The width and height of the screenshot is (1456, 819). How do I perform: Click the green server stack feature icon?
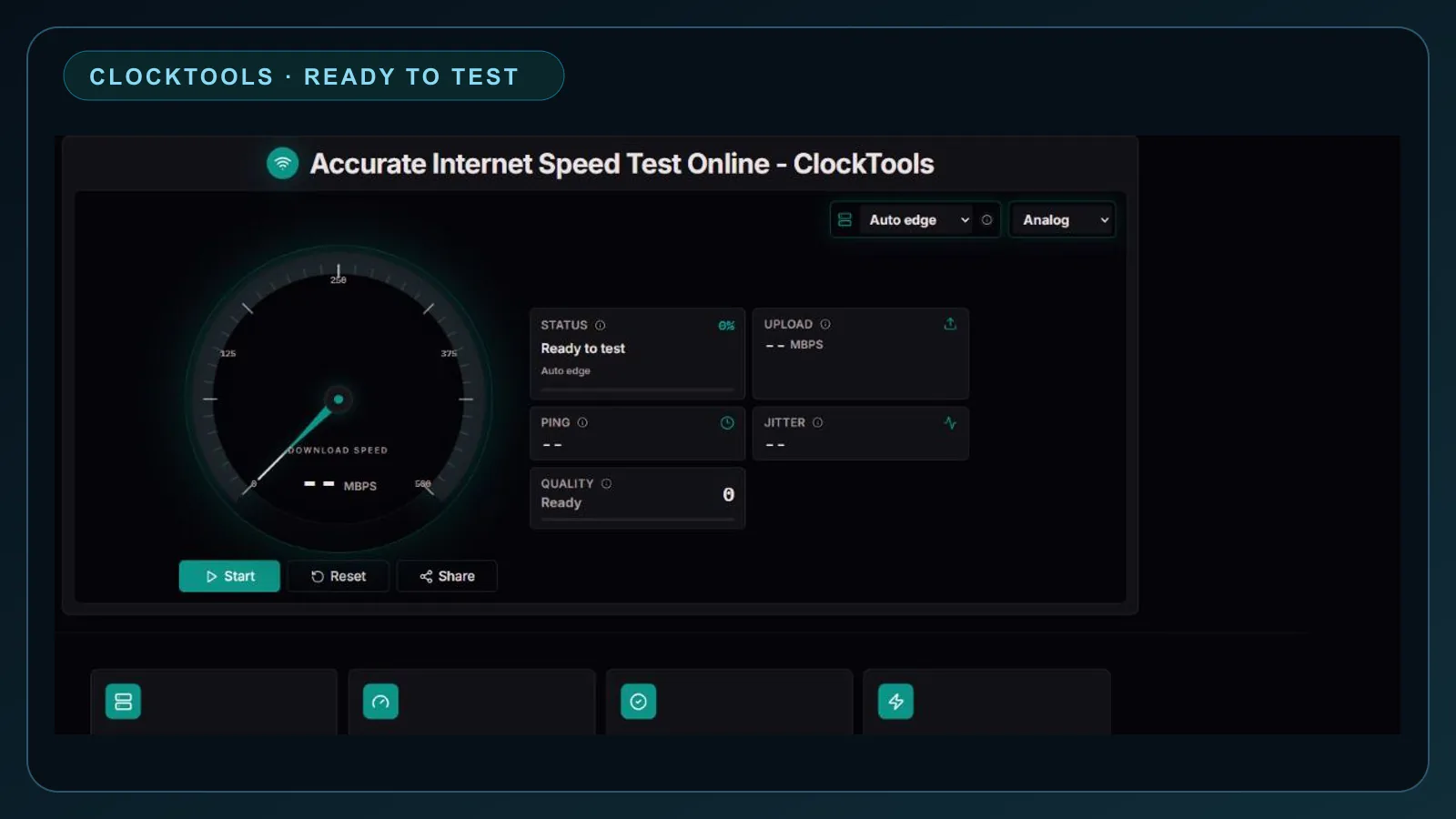123,702
